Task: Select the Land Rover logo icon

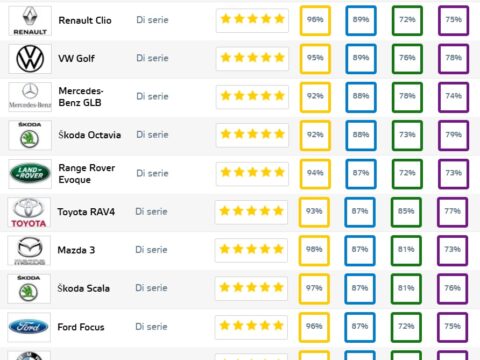Action: pos(30,174)
